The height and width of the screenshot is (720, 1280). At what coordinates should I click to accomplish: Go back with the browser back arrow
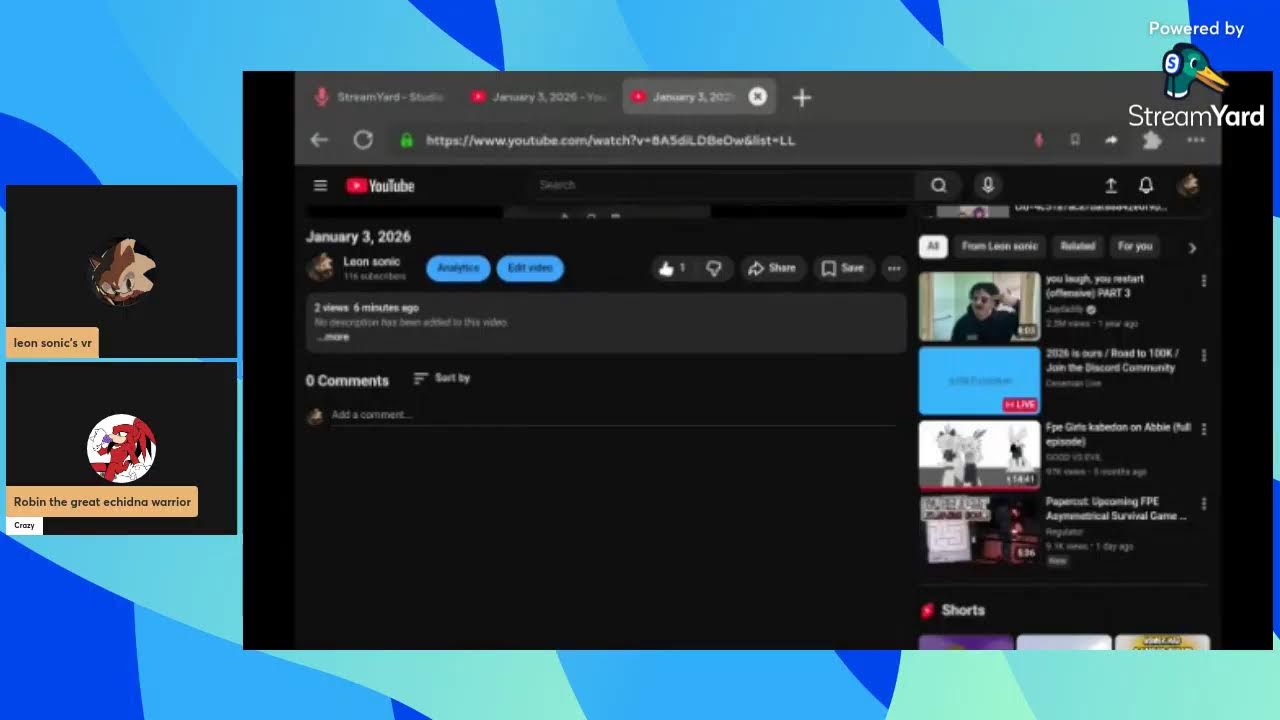[319, 140]
